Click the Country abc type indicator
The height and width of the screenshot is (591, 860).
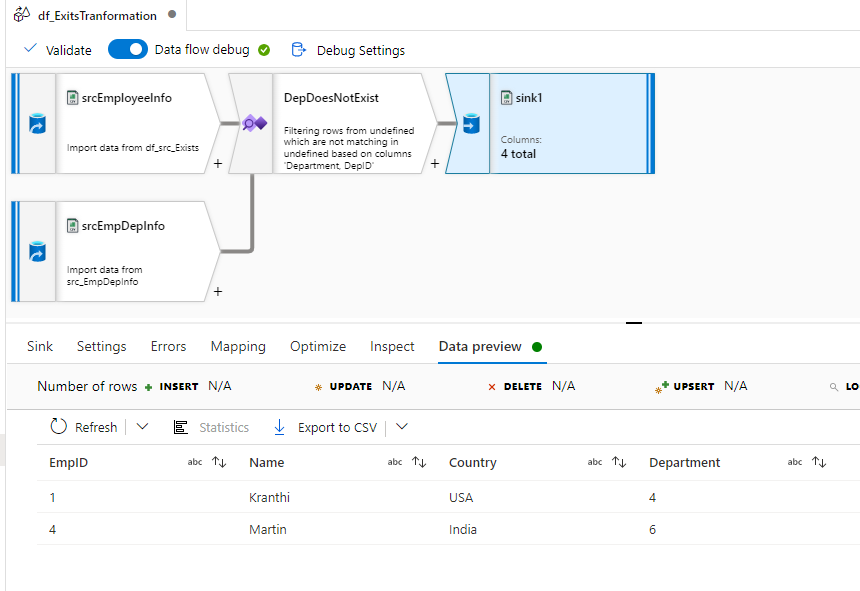(595, 462)
